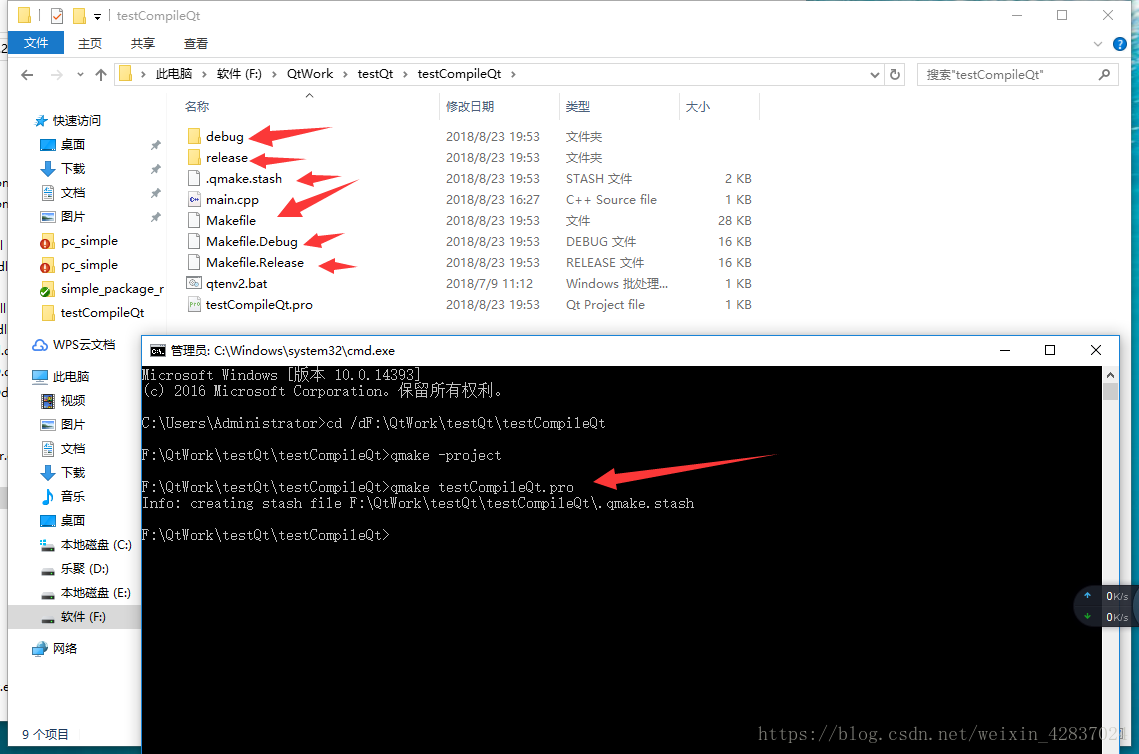Refresh the current folder view
The width and height of the screenshot is (1139, 754).
click(x=895, y=74)
